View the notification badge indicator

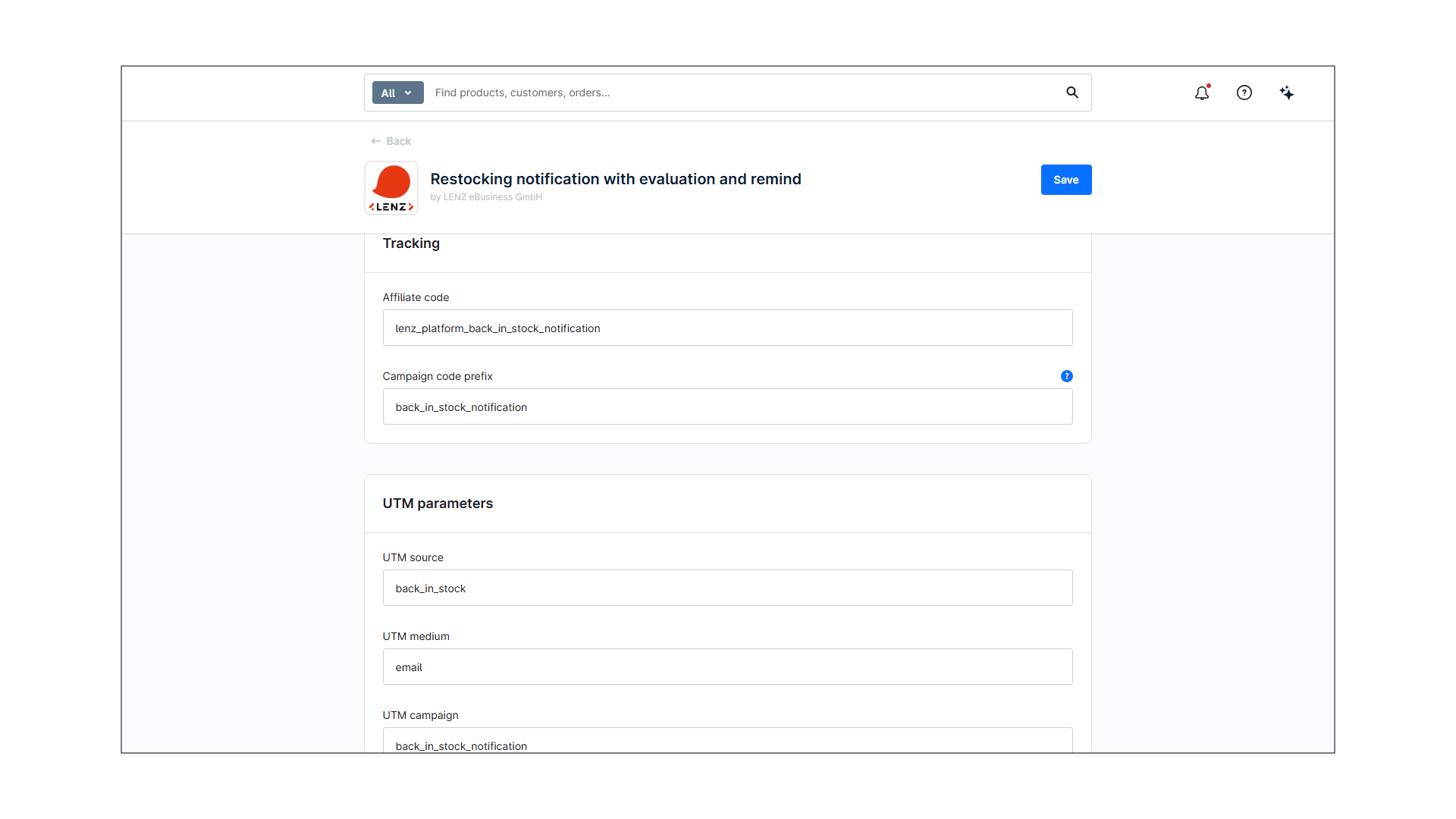1210,86
